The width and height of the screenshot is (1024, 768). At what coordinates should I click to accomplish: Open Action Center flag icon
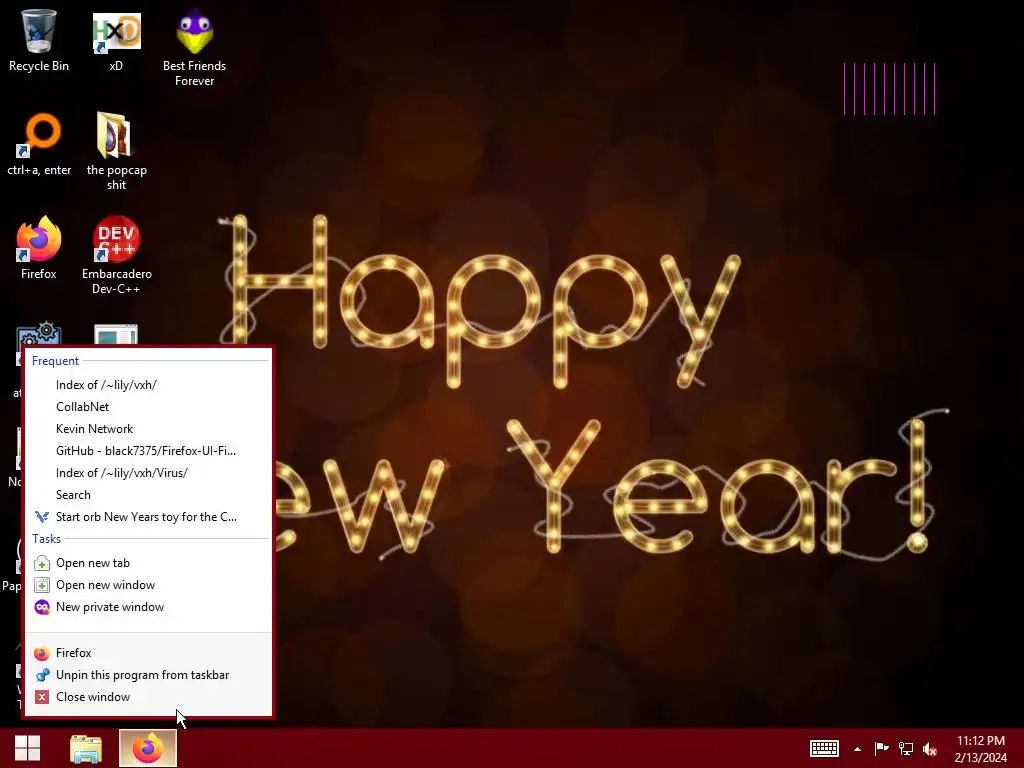tap(881, 748)
